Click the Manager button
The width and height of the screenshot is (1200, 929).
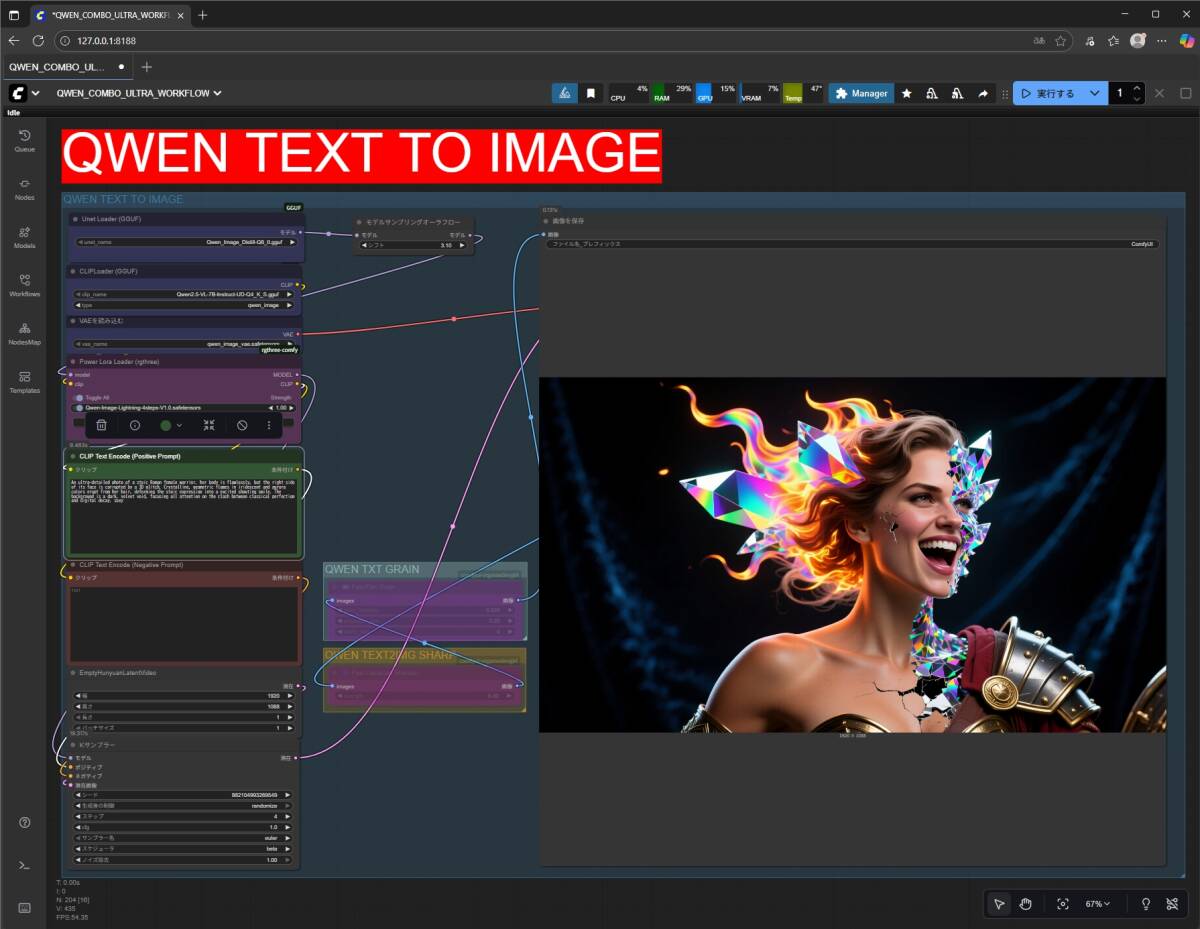(861, 93)
